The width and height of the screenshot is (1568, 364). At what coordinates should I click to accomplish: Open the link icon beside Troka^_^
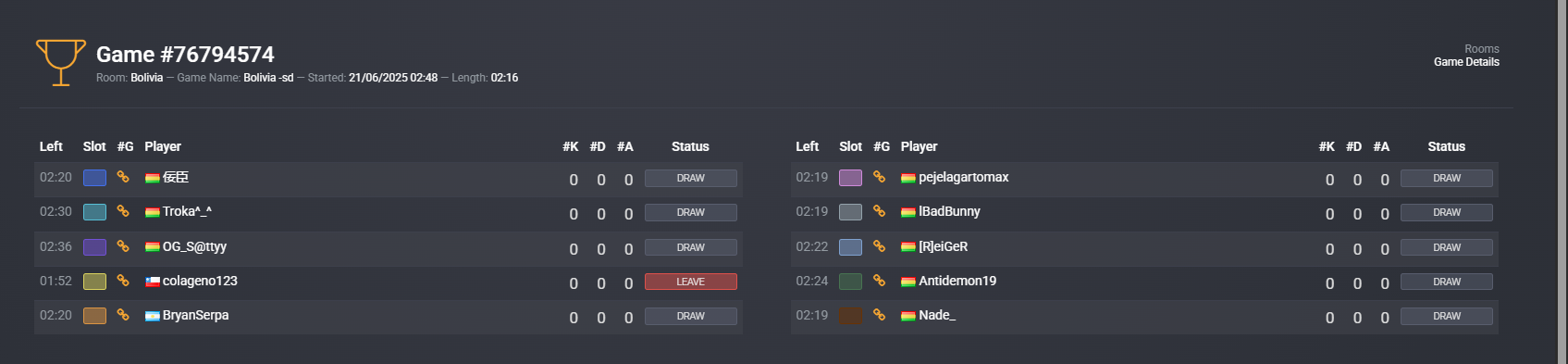123,211
